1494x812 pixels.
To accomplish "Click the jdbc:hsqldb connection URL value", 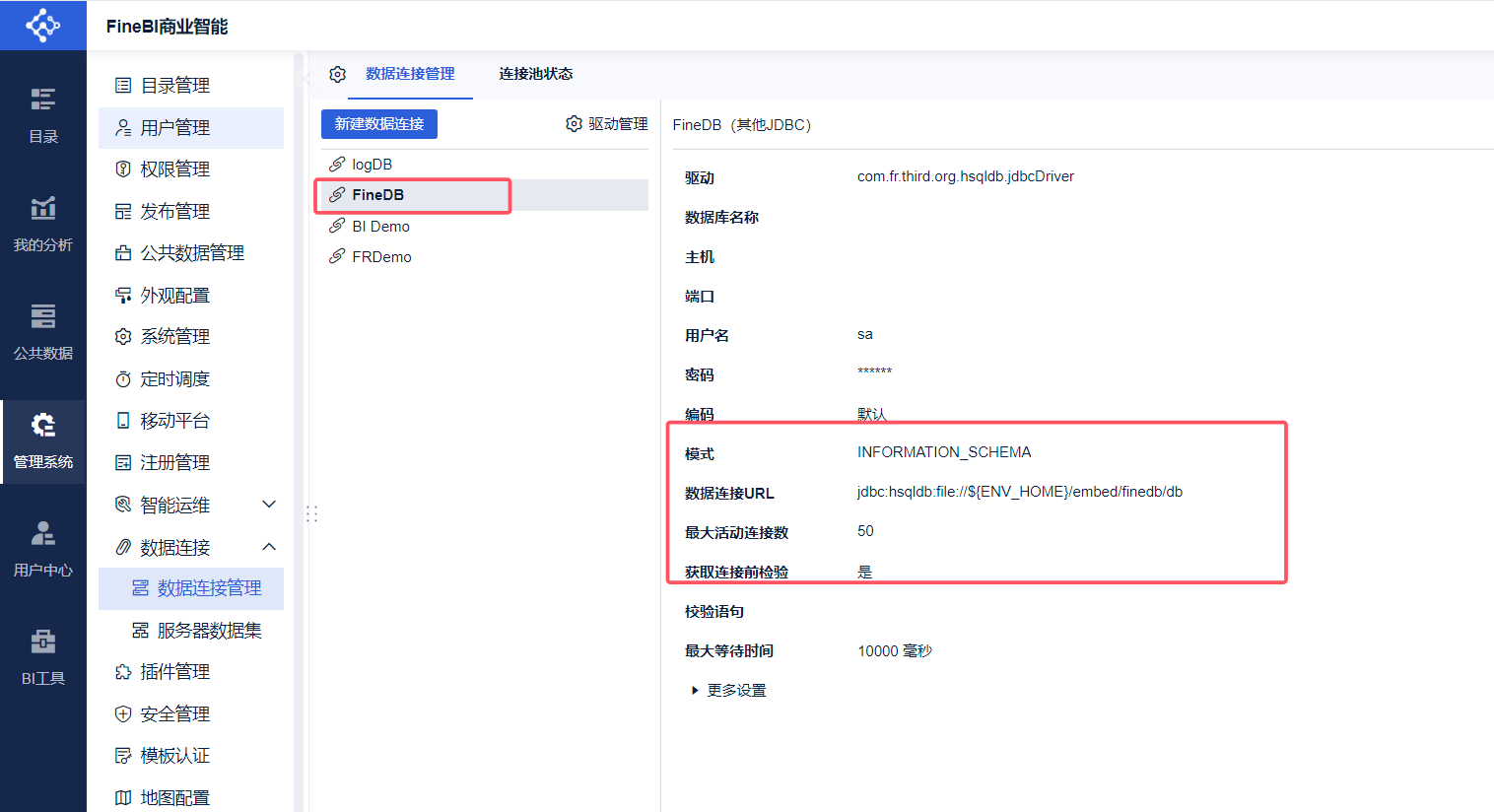I will point(1020,492).
